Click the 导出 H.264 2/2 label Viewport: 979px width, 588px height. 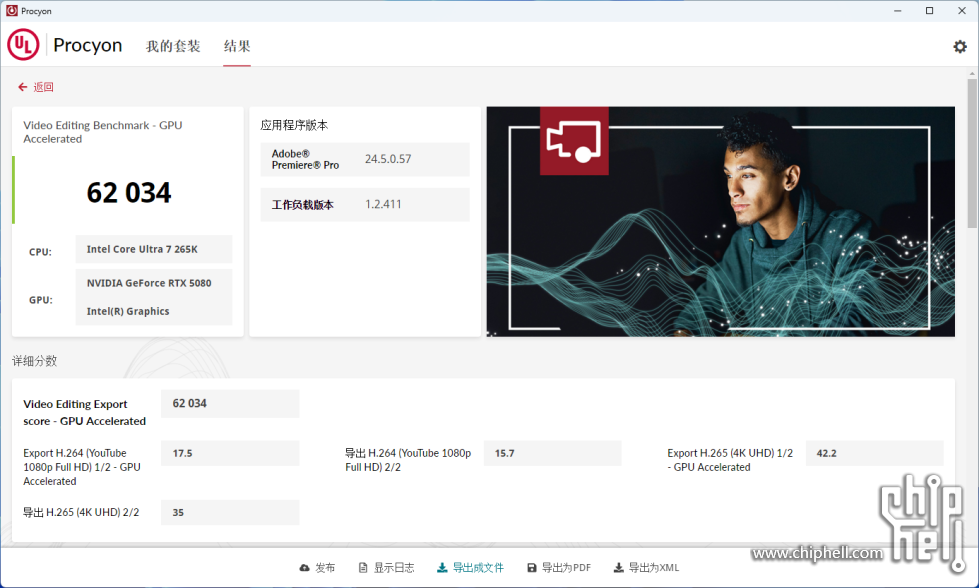(408, 460)
